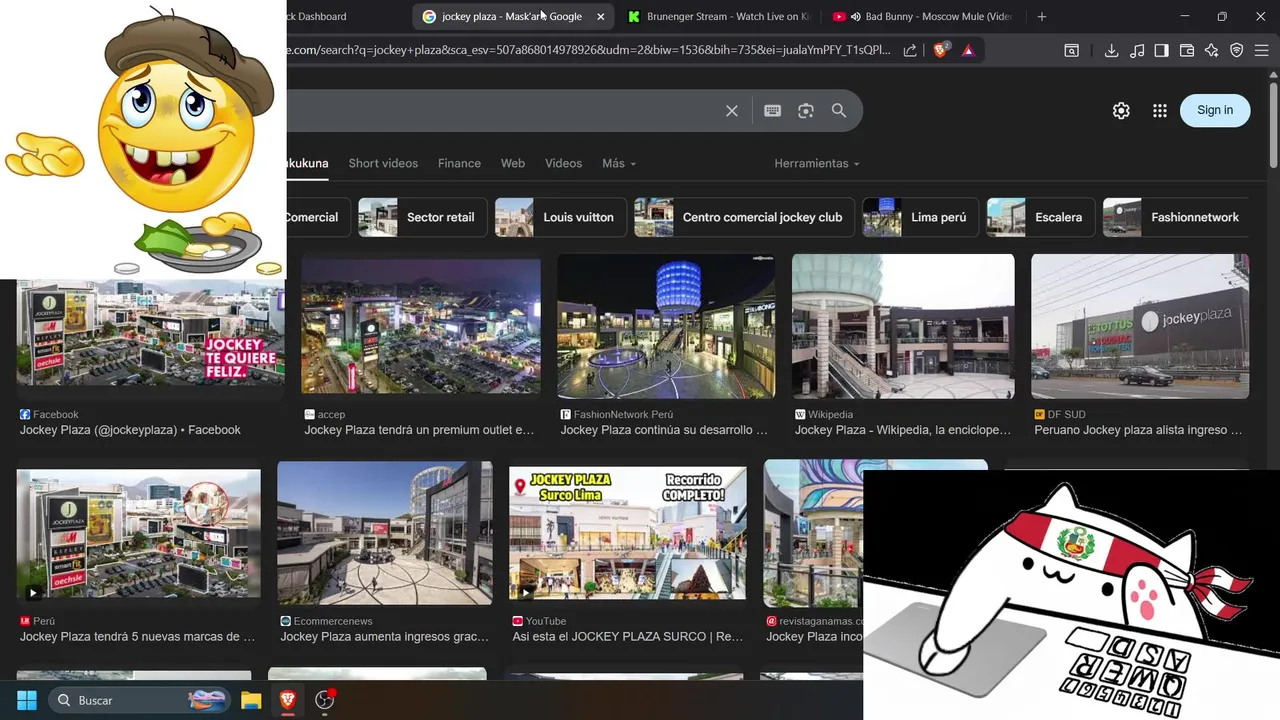
Task: Open 'Peruano Jockey plaza alista ingreso' link
Action: (x=1138, y=430)
